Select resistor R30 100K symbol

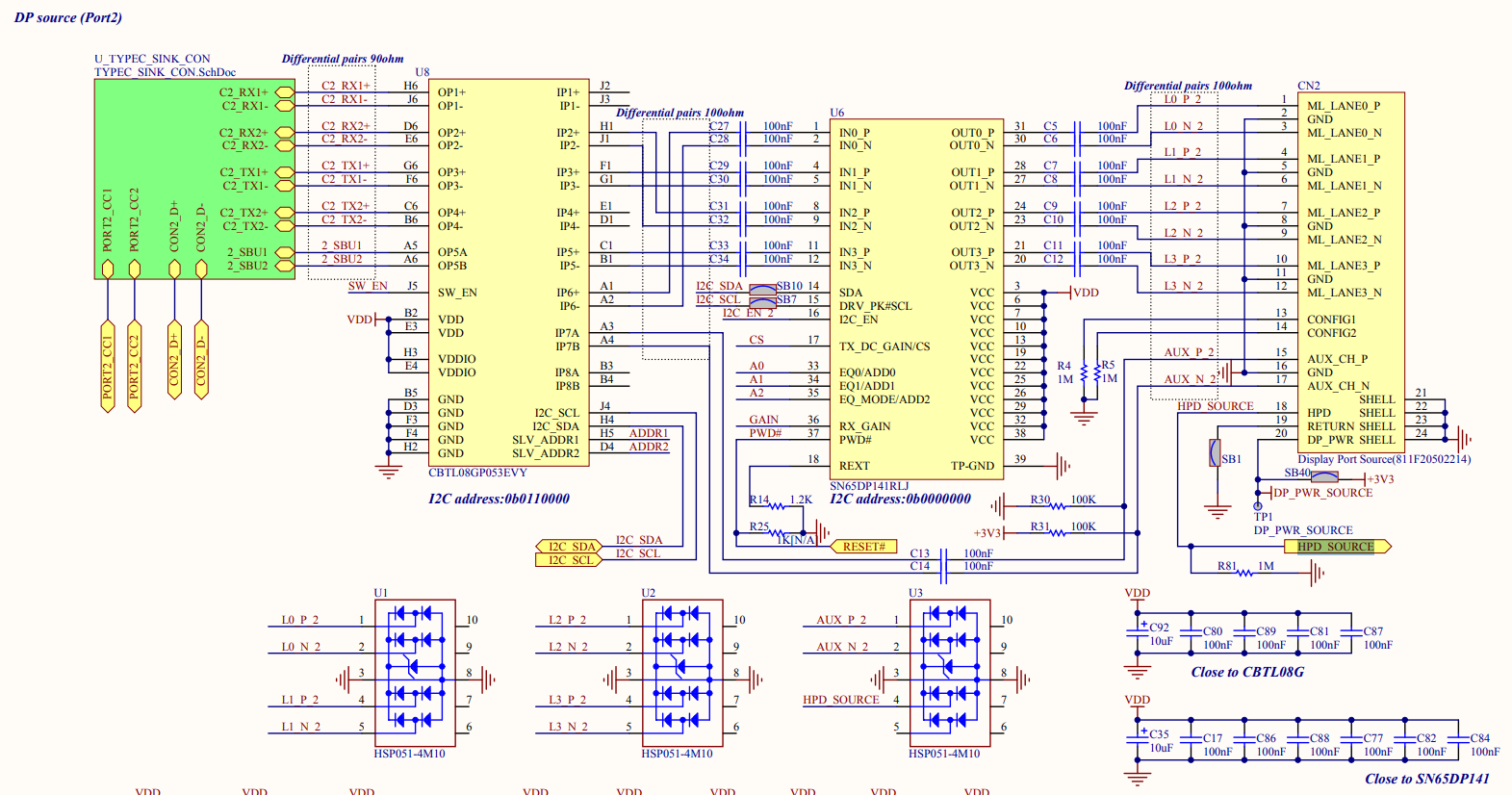pos(1058,506)
